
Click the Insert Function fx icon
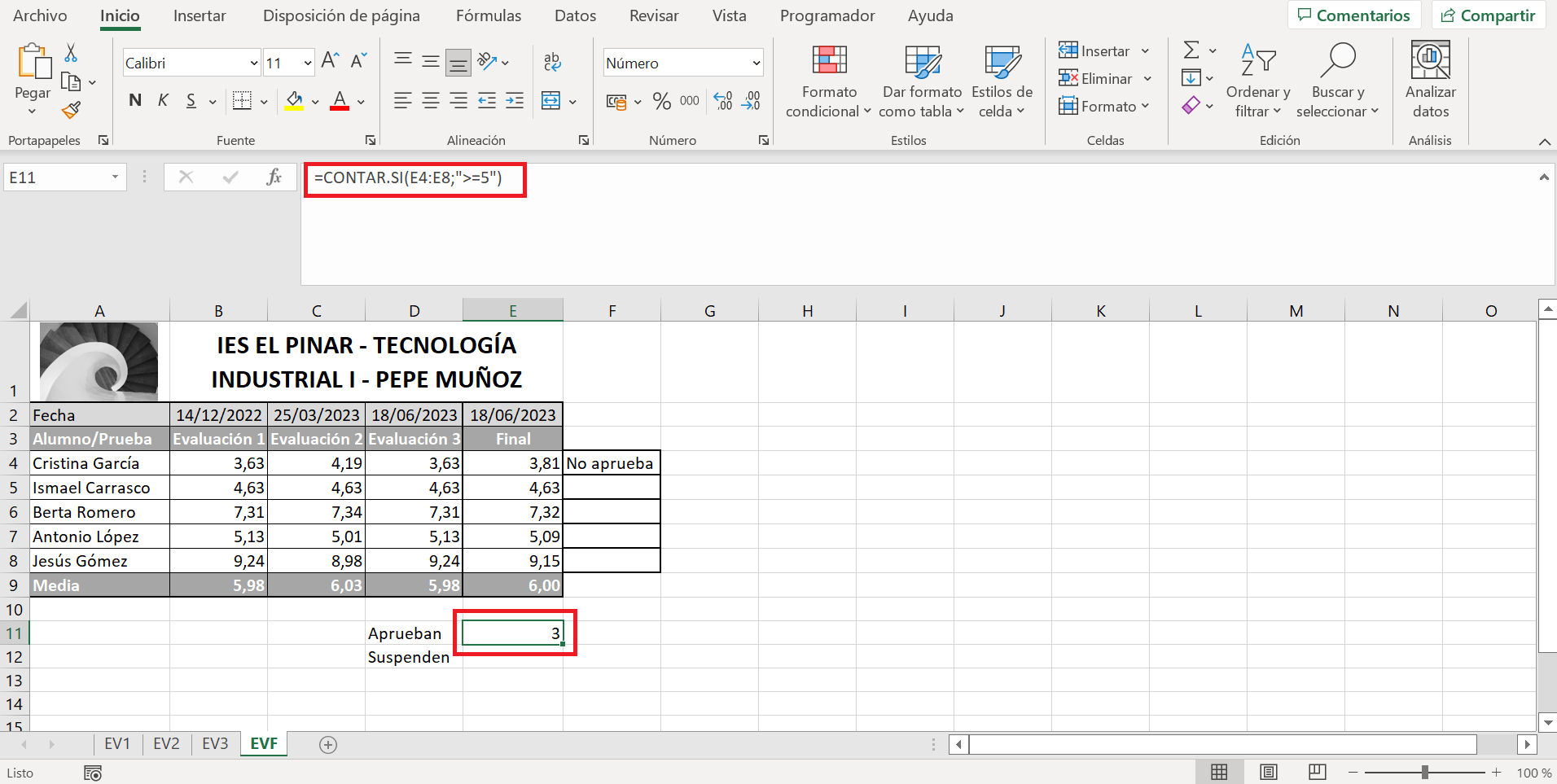click(x=274, y=177)
